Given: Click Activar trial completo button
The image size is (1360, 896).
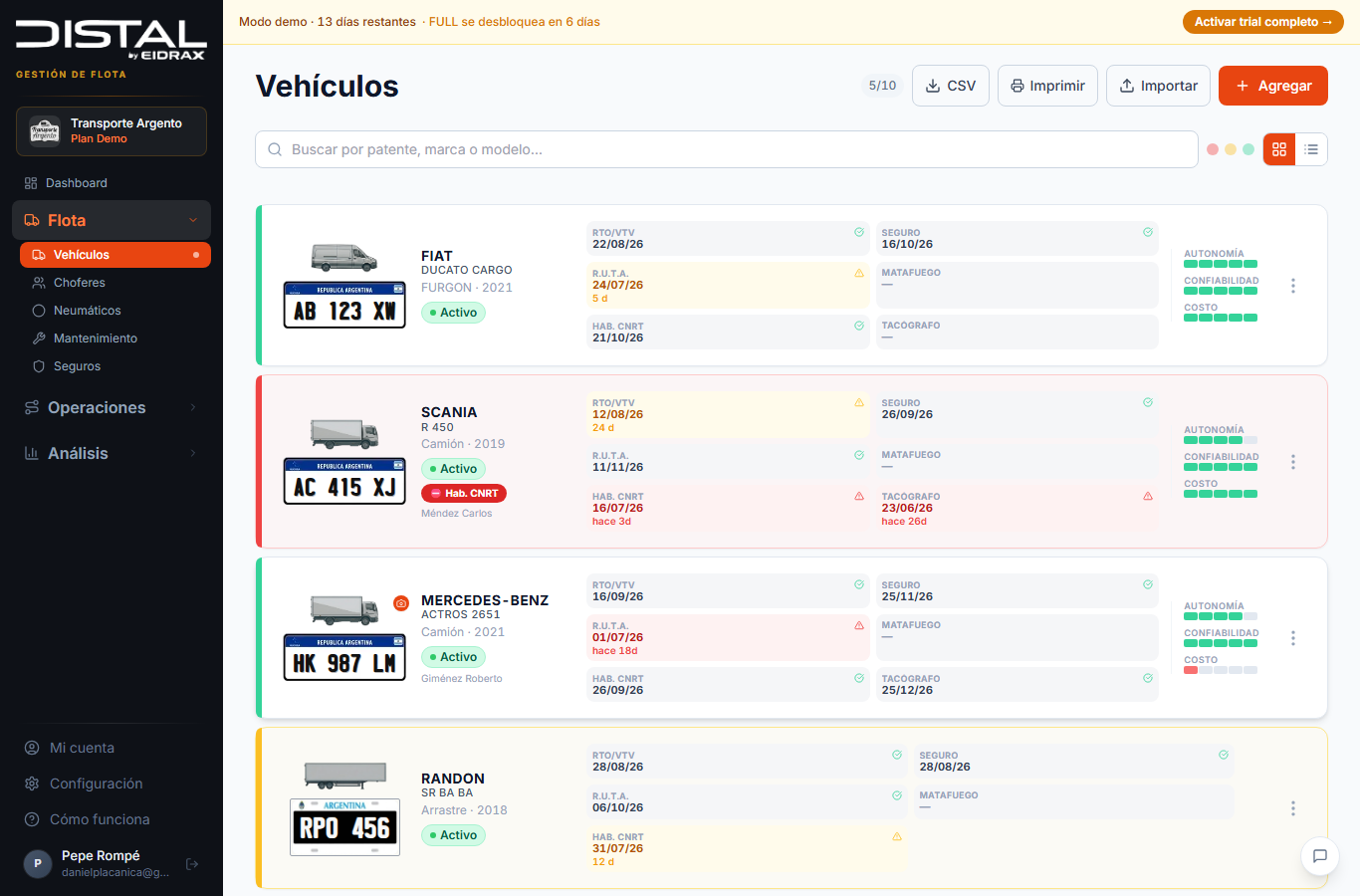Looking at the screenshot, I should click(1262, 22).
